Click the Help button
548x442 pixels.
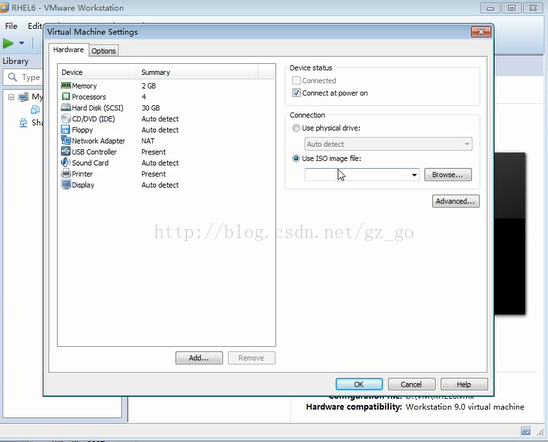tap(464, 384)
